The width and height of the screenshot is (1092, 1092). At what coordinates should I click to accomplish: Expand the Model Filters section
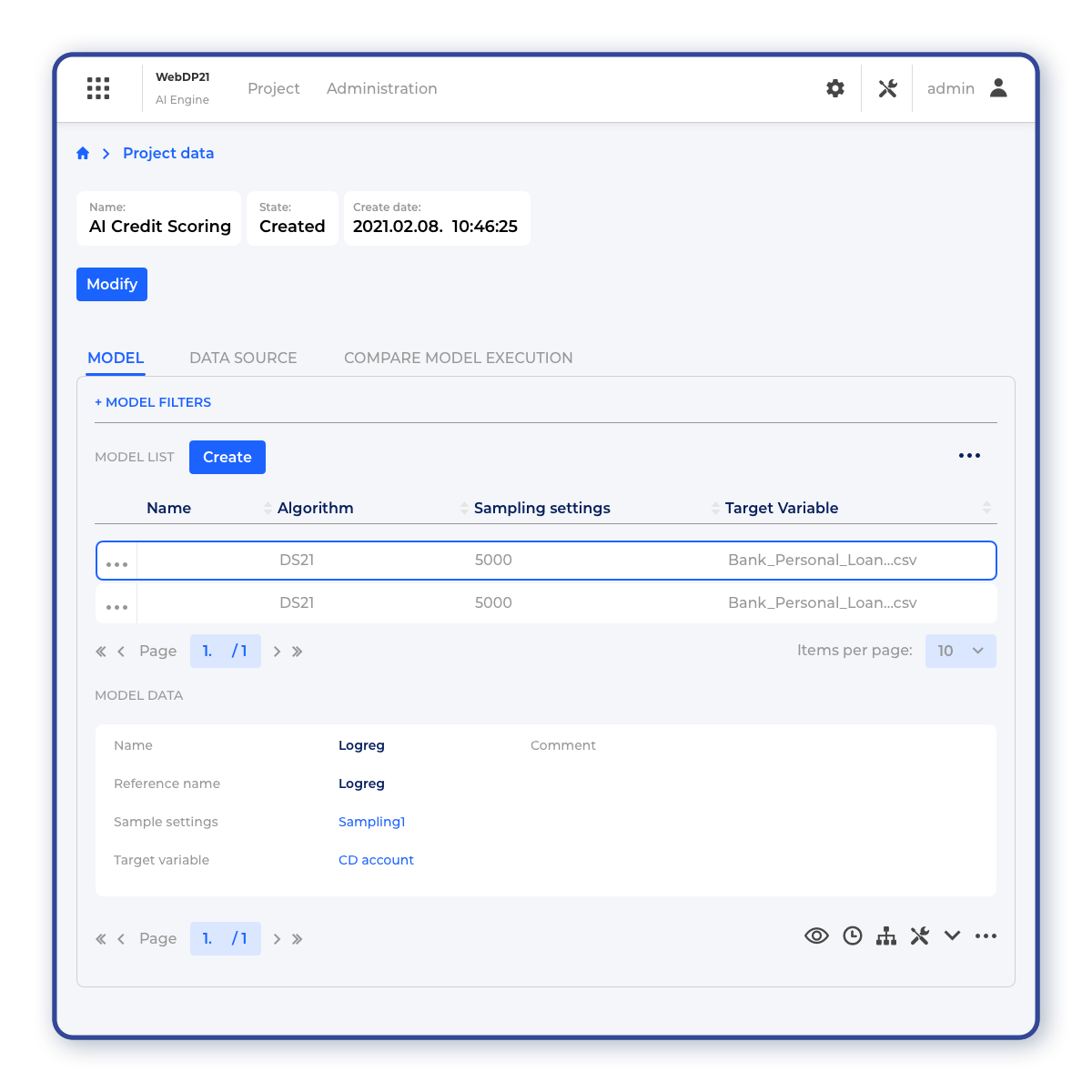pyautogui.click(x=153, y=402)
